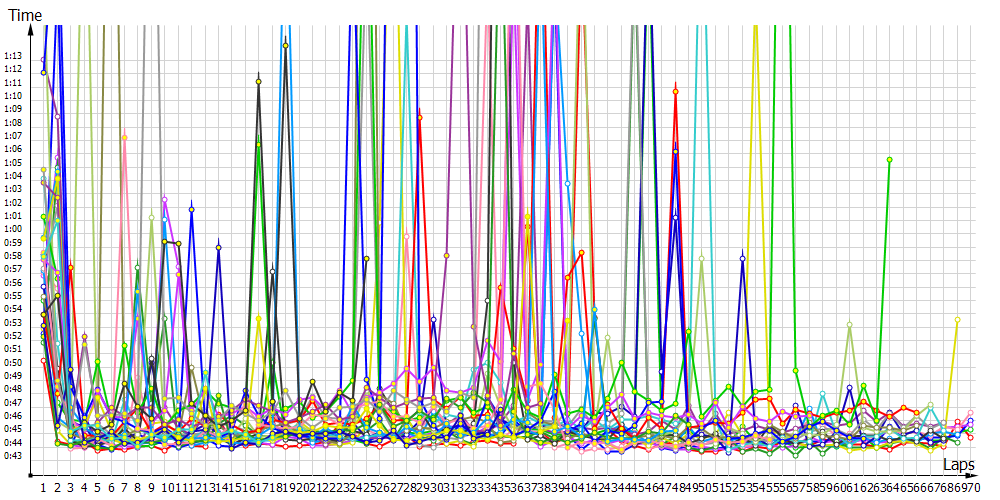Select the olive peak marker at lap 50
Image resolution: width=1000 pixels, height=500 pixels.
coord(702,259)
